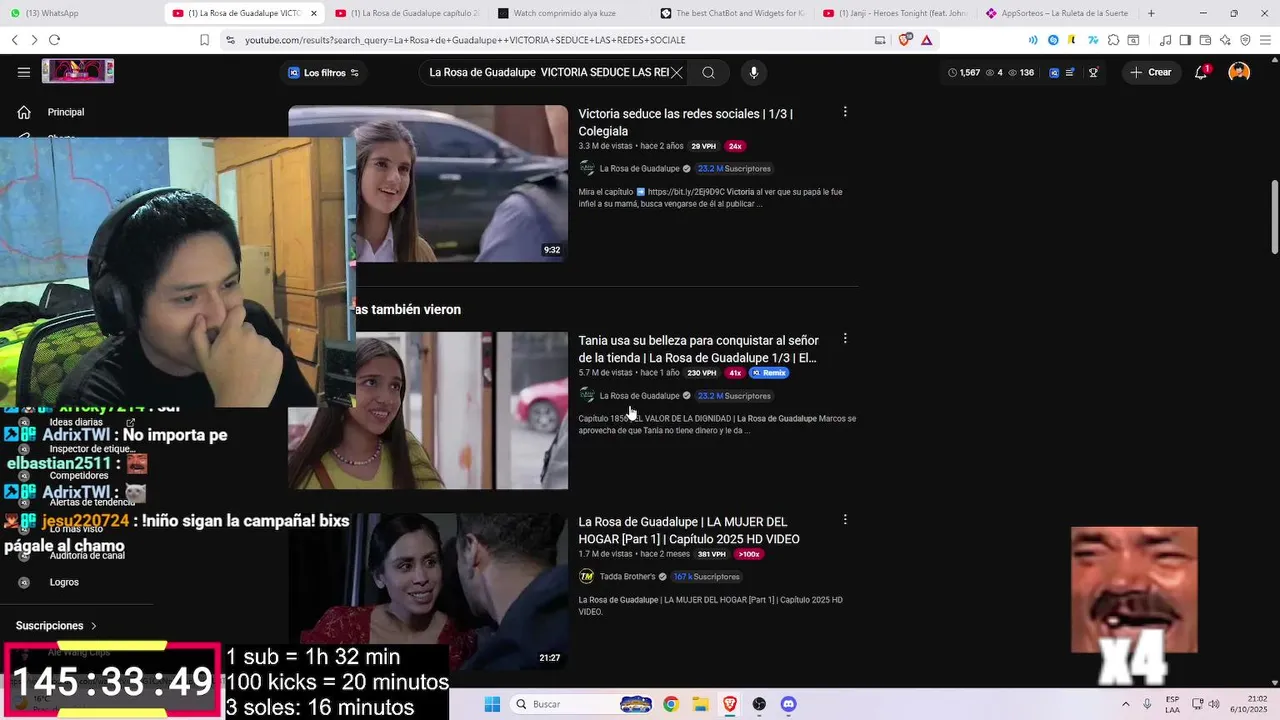Start voice search with the microphone icon
The height and width of the screenshot is (720, 1280).
[x=754, y=72]
